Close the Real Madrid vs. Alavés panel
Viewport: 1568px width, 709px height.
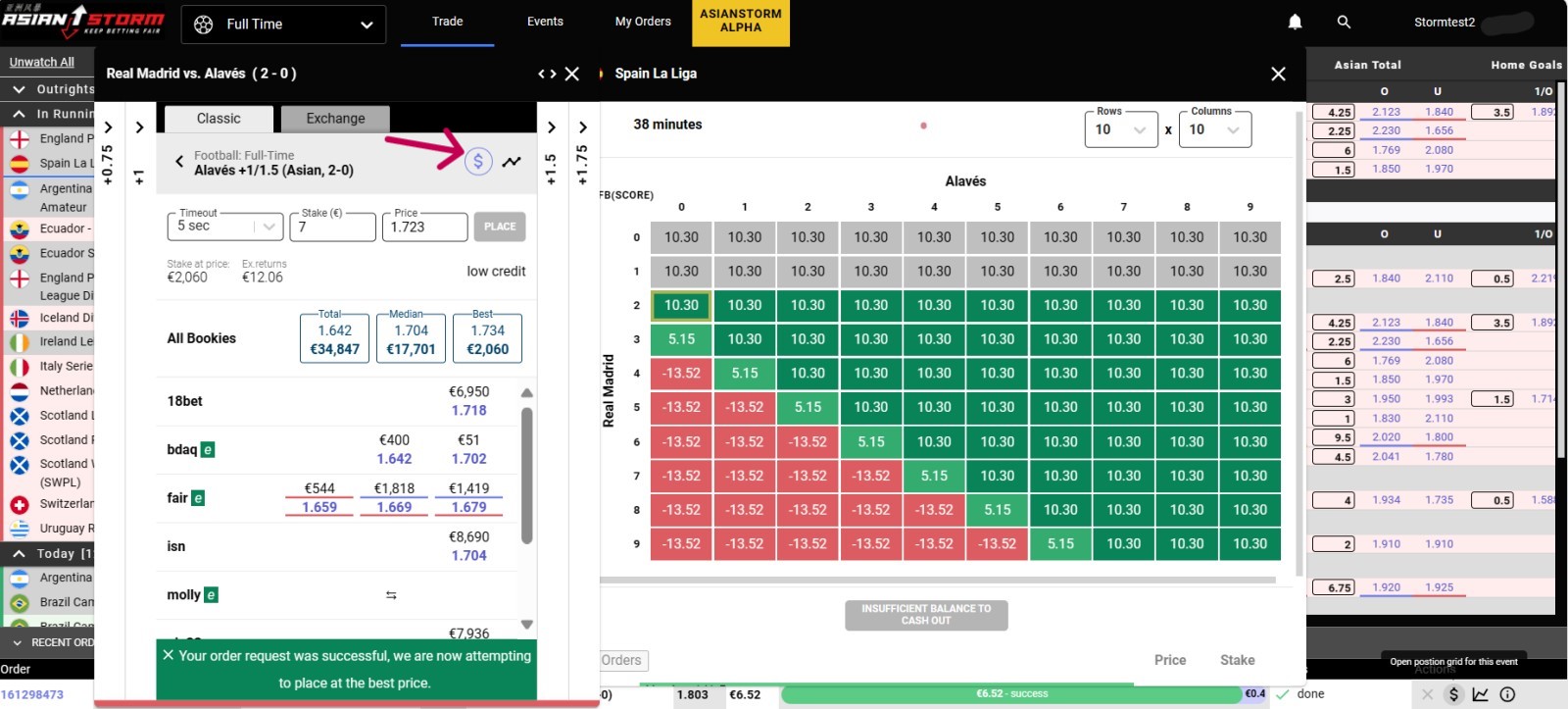[572, 74]
